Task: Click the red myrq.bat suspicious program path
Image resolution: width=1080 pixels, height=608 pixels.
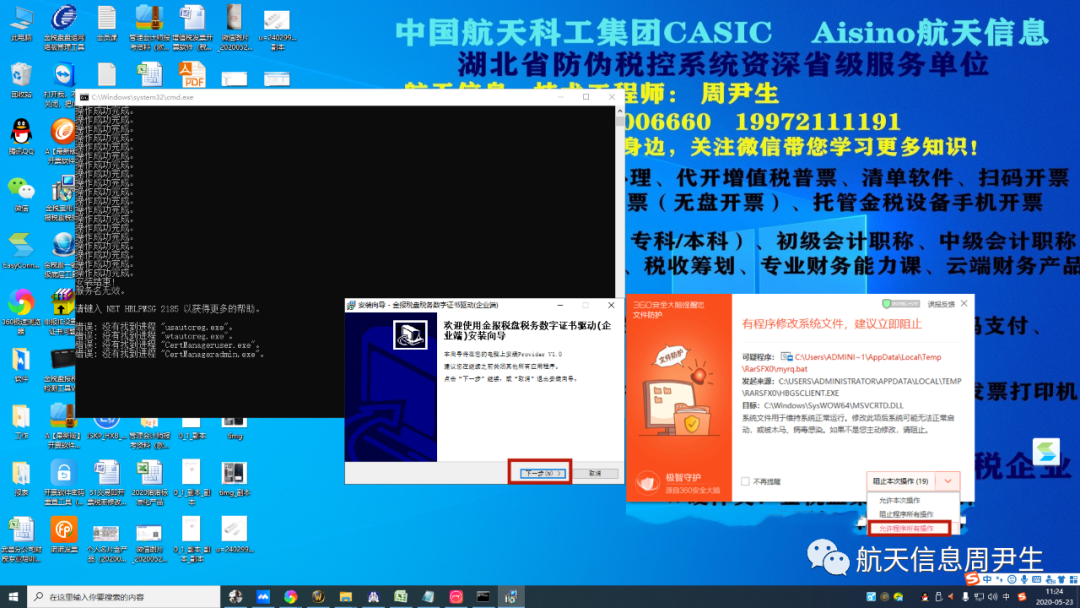Action: click(x=841, y=363)
